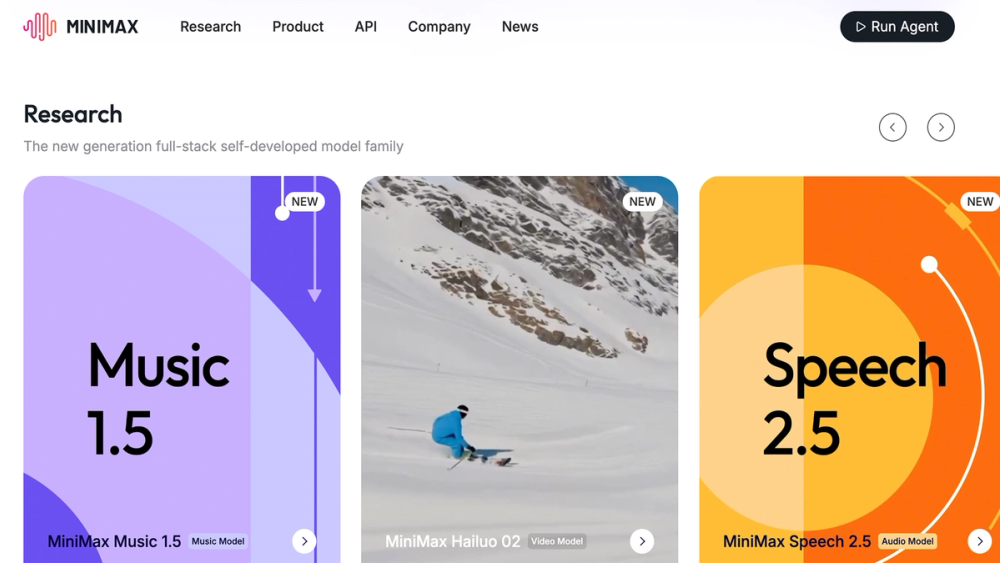Open the Product menu
The height and width of the screenshot is (563, 1000).
coord(298,27)
